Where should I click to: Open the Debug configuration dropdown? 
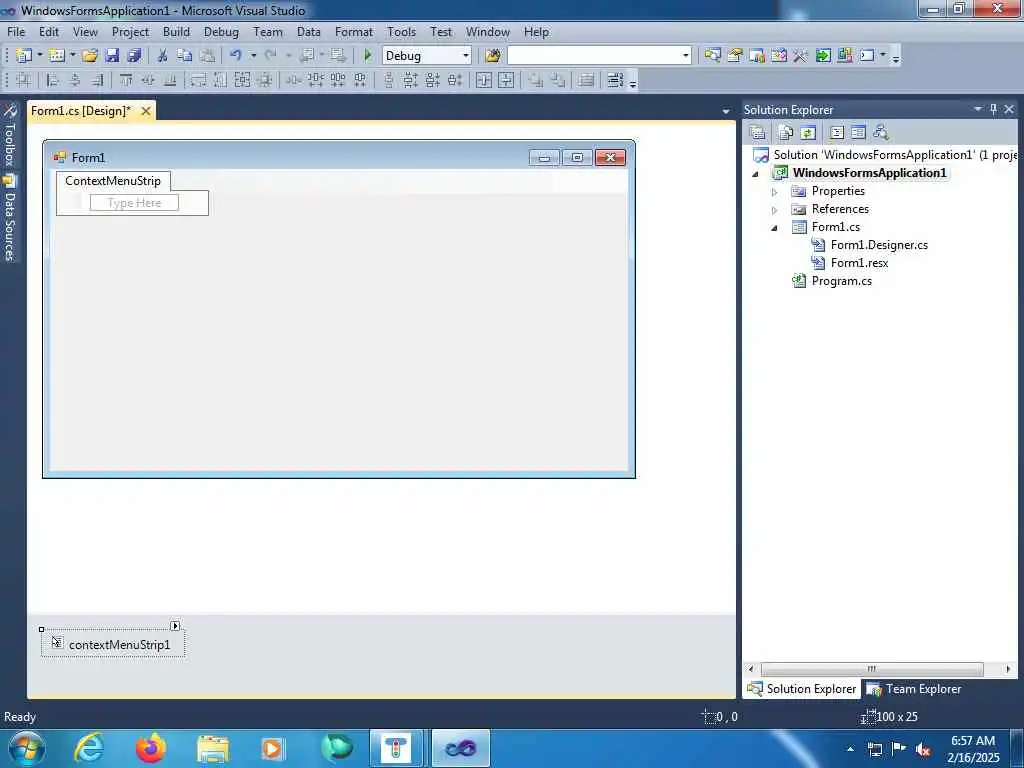[466, 56]
